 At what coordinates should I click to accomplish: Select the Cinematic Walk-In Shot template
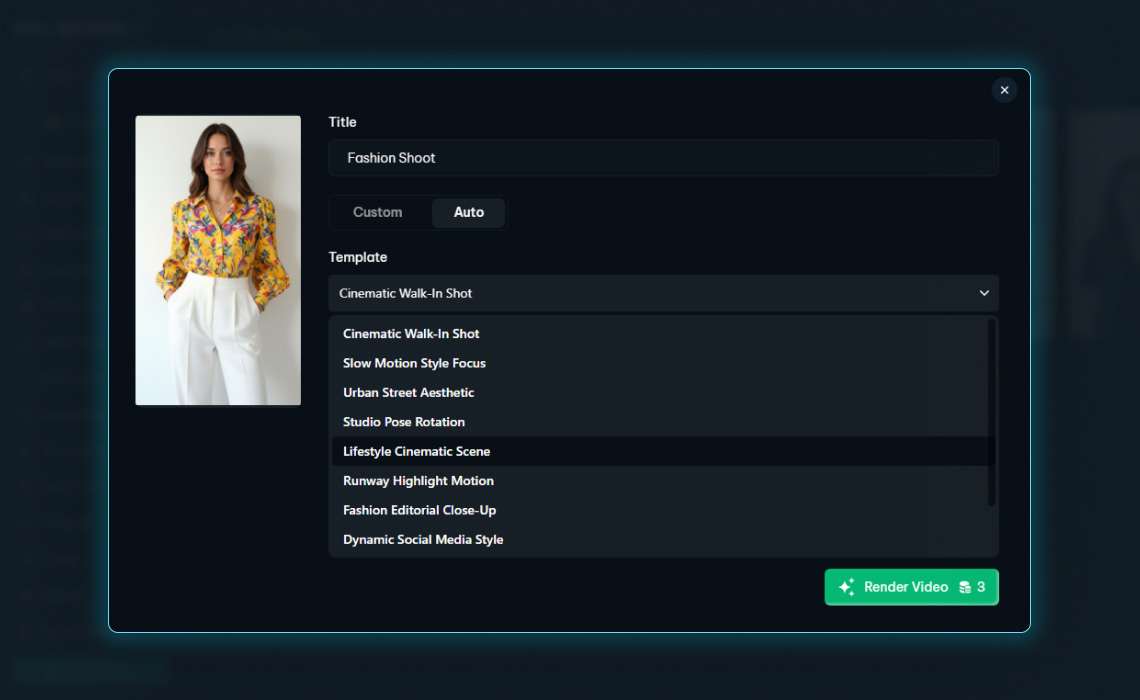(411, 333)
